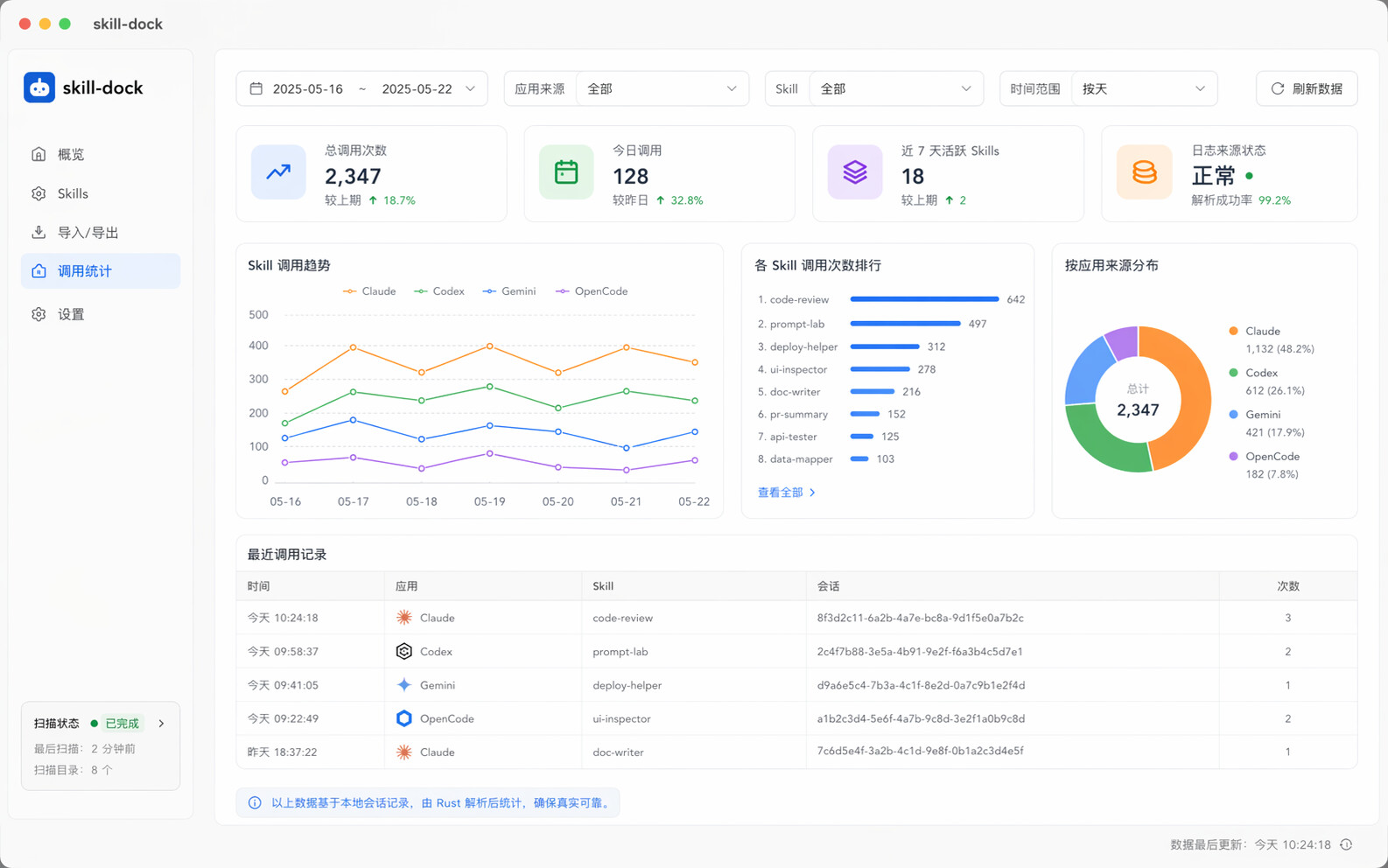
Task: Open the Skill filter dropdown
Action: tap(896, 88)
